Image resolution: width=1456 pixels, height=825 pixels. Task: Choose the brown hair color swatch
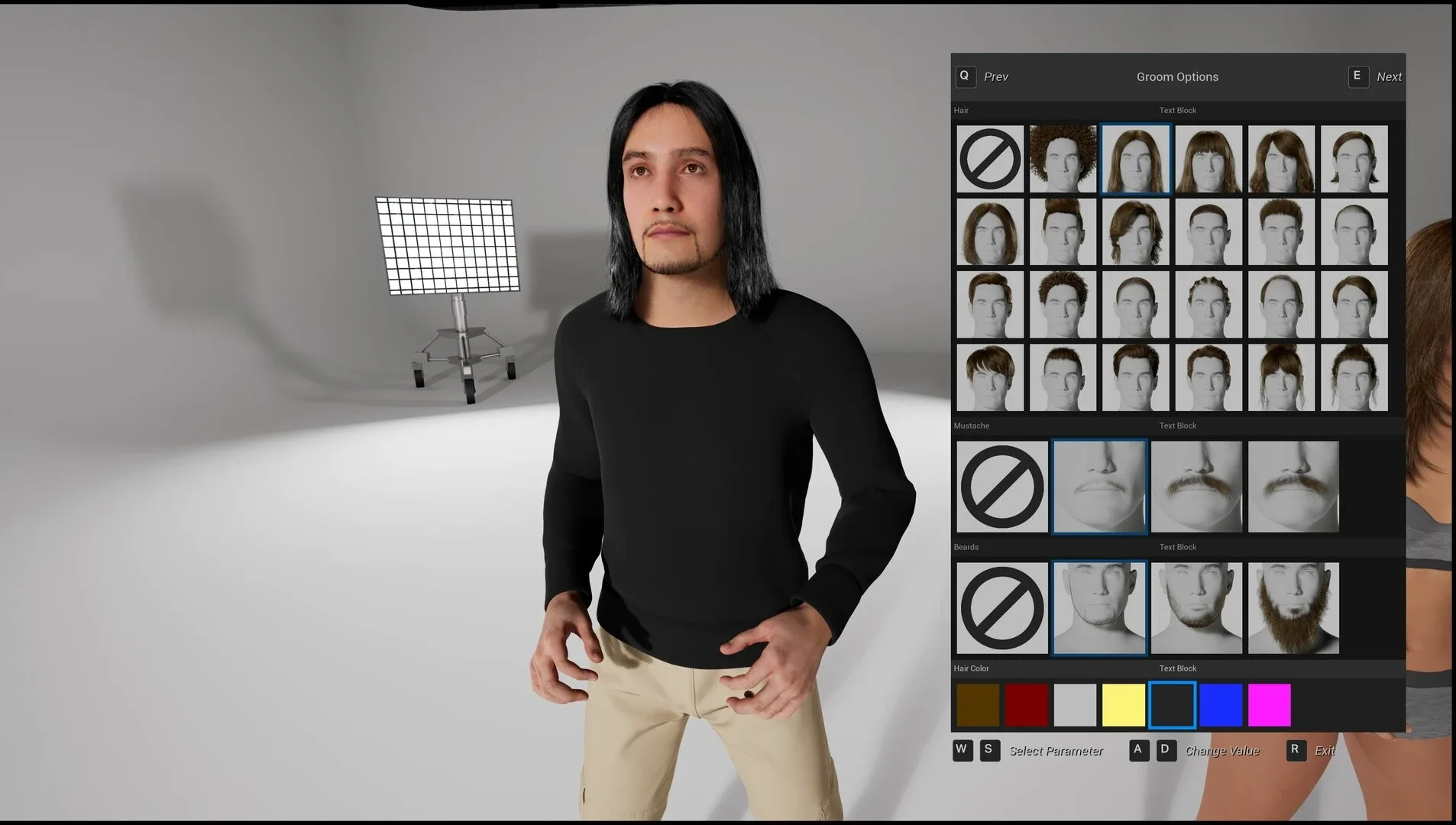click(x=978, y=704)
